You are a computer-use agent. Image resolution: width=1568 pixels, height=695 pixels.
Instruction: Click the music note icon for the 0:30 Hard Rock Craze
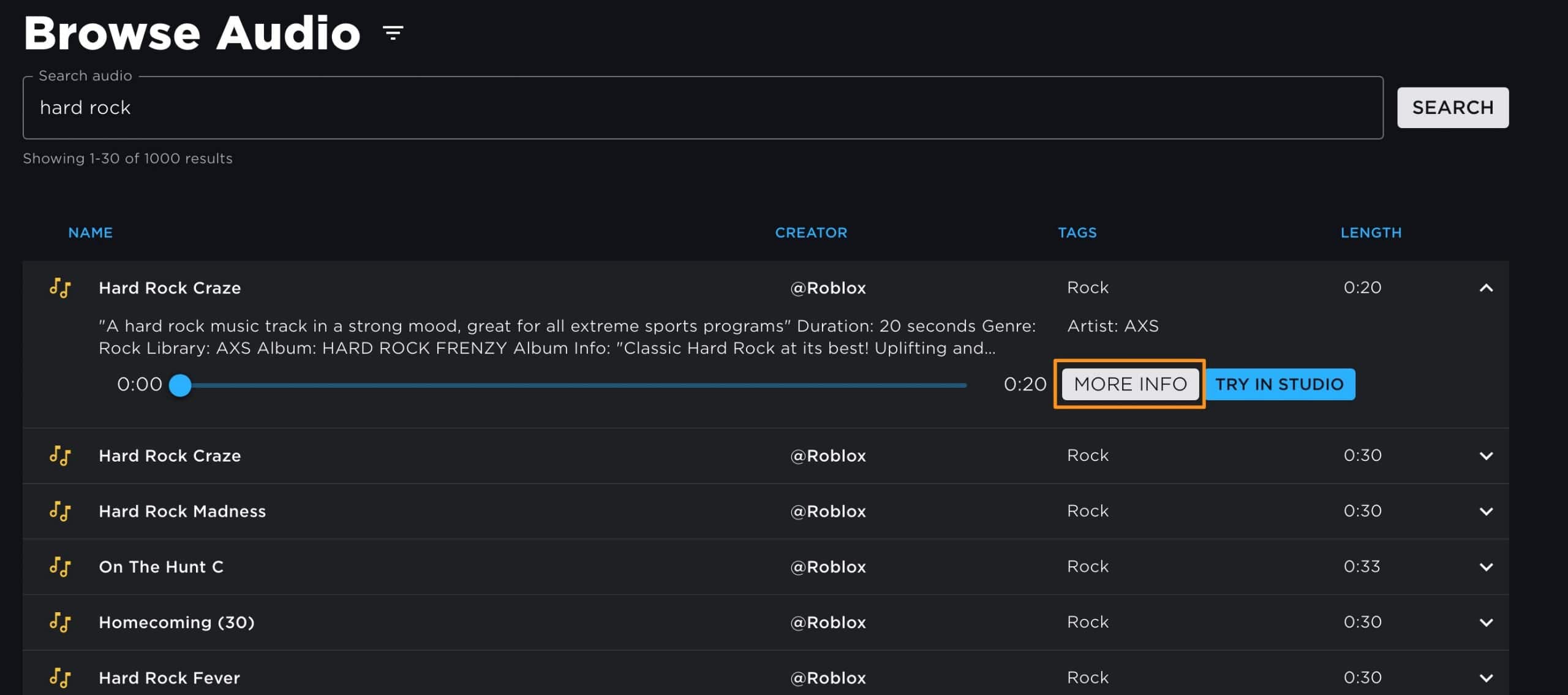coord(60,456)
